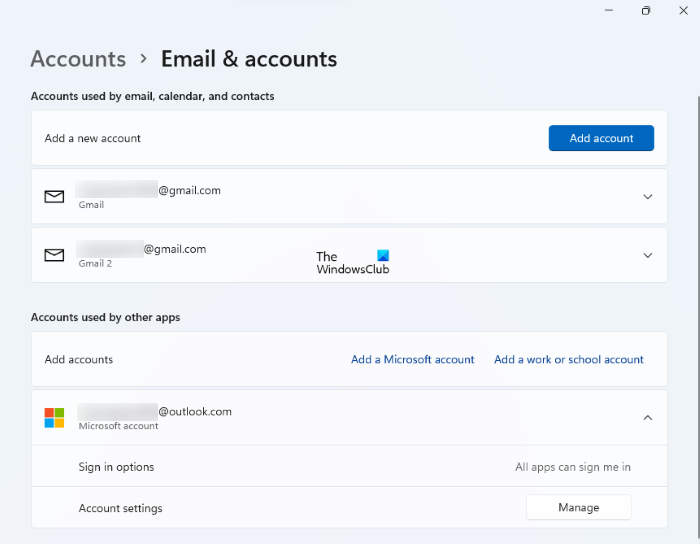Click Add a work or school account
The image size is (700, 544).
(569, 360)
